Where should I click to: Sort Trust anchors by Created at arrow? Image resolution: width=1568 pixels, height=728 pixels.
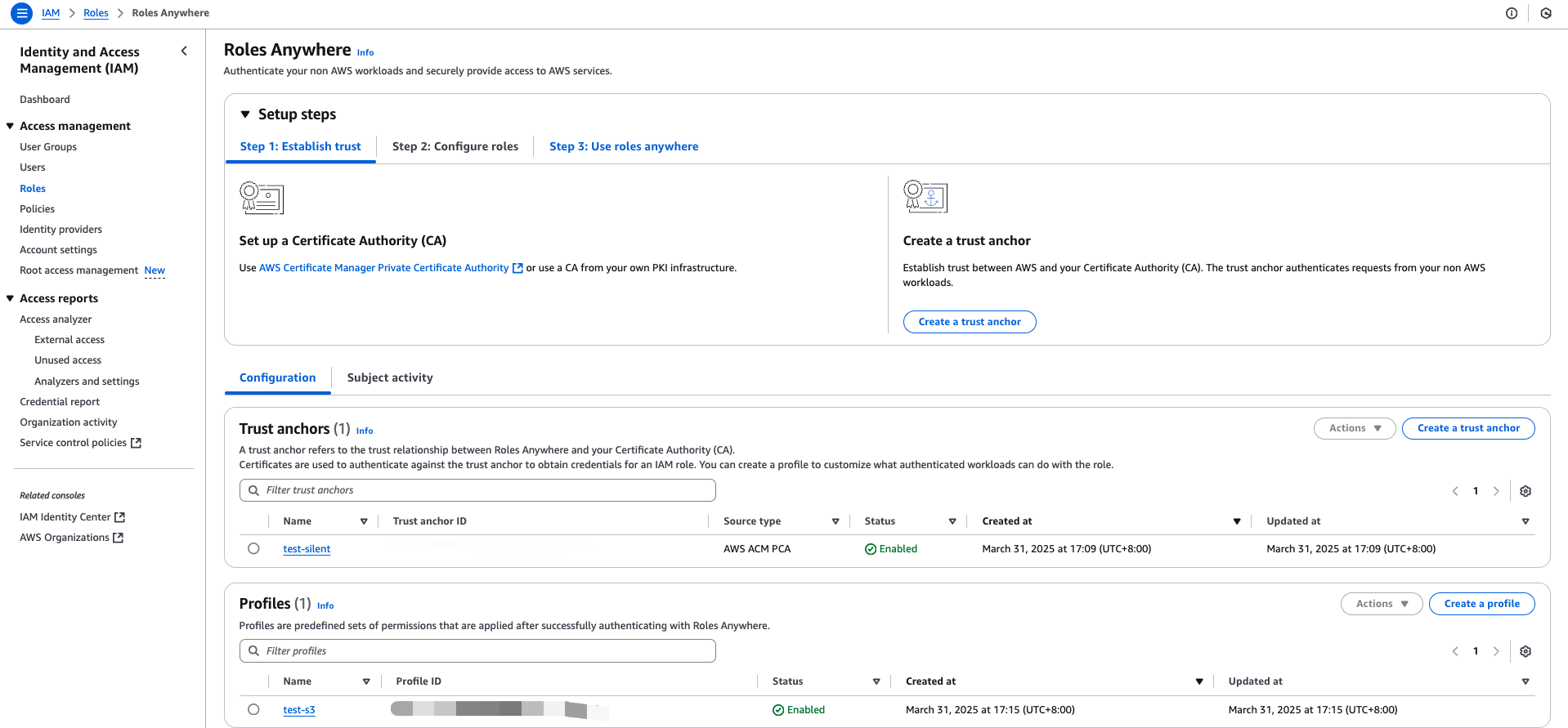pyautogui.click(x=1236, y=521)
